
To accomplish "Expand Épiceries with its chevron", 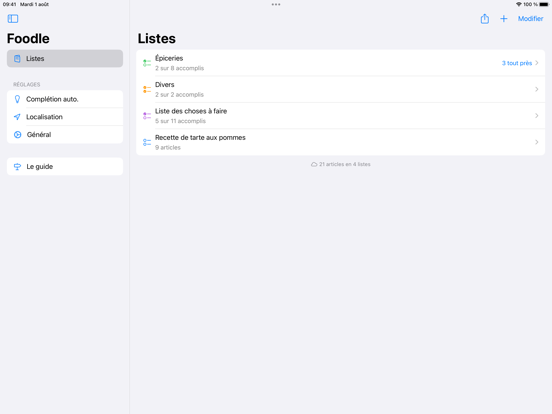I will (537, 63).
